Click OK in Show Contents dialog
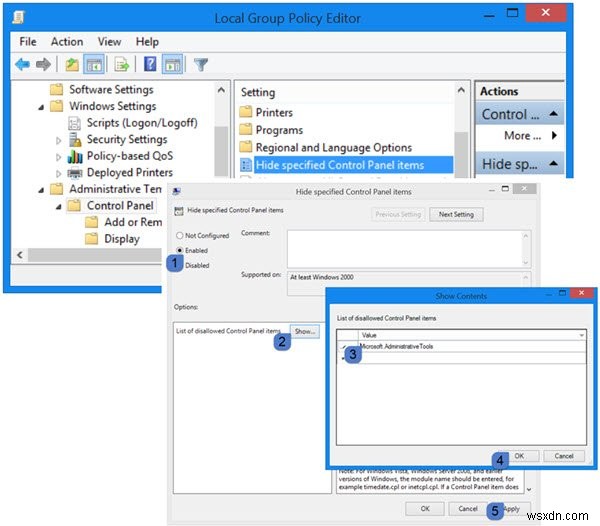This screenshot has height=526, width=600. [519, 456]
